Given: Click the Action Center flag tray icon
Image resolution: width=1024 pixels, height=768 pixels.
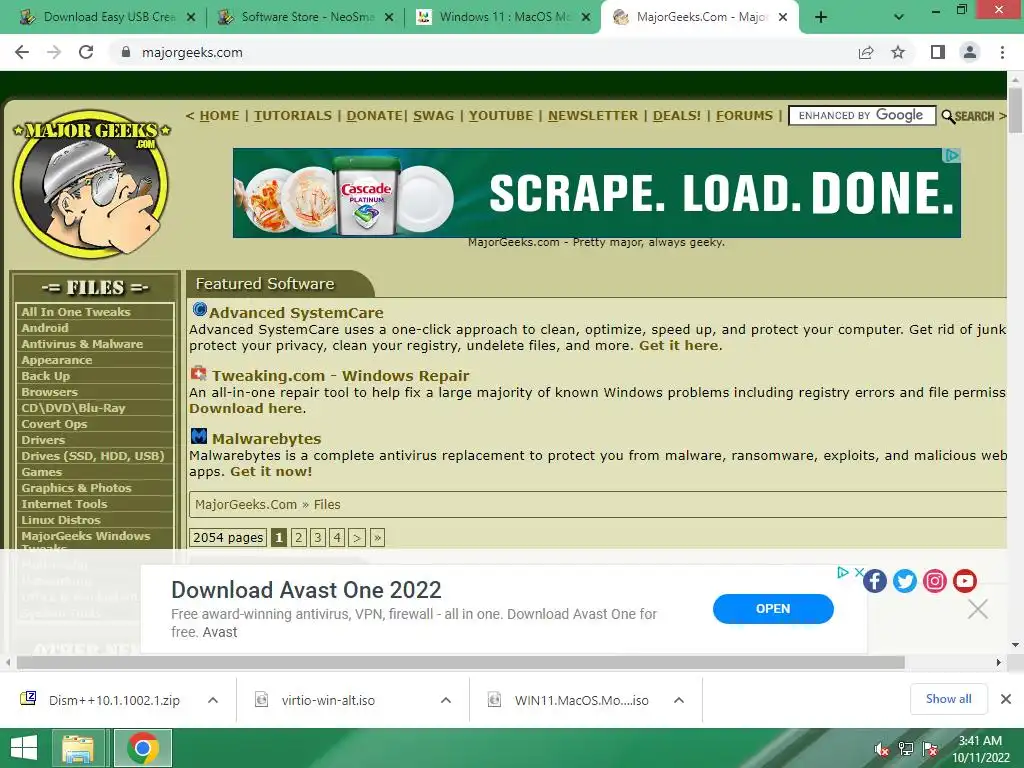Looking at the screenshot, I should tap(930, 749).
